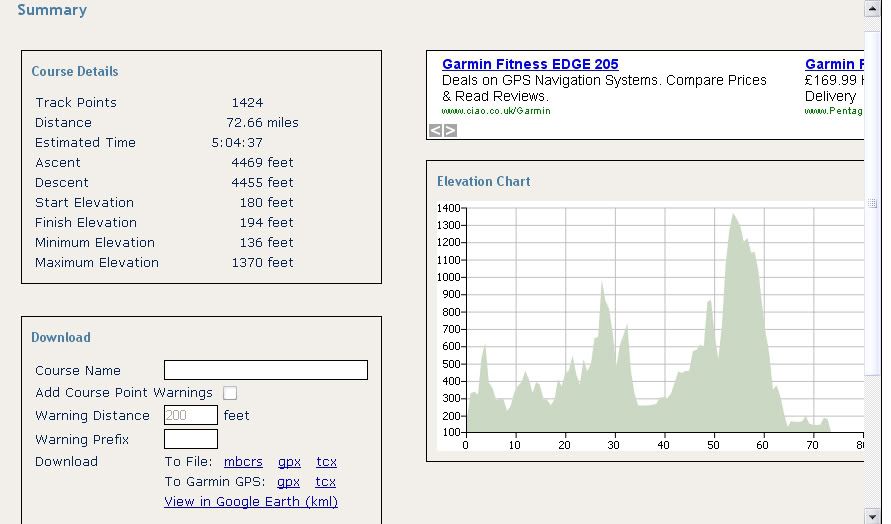Click the Warning Distance field
This screenshot has height=524, width=891.
click(191, 415)
